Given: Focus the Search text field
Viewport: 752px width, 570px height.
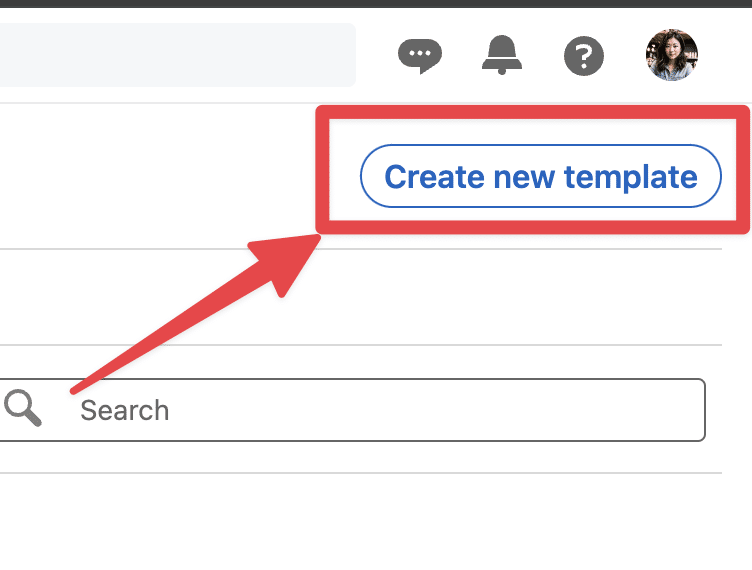Looking at the screenshot, I should pos(352,410).
